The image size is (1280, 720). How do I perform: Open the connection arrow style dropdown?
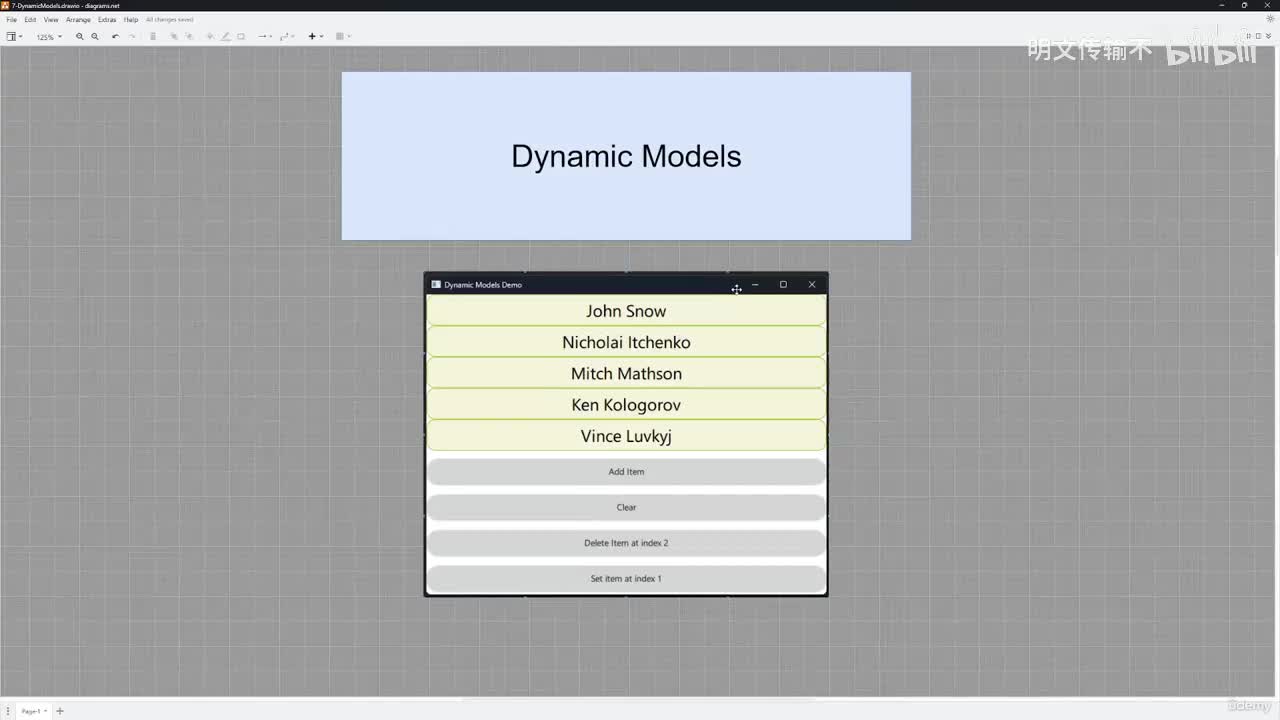(264, 37)
